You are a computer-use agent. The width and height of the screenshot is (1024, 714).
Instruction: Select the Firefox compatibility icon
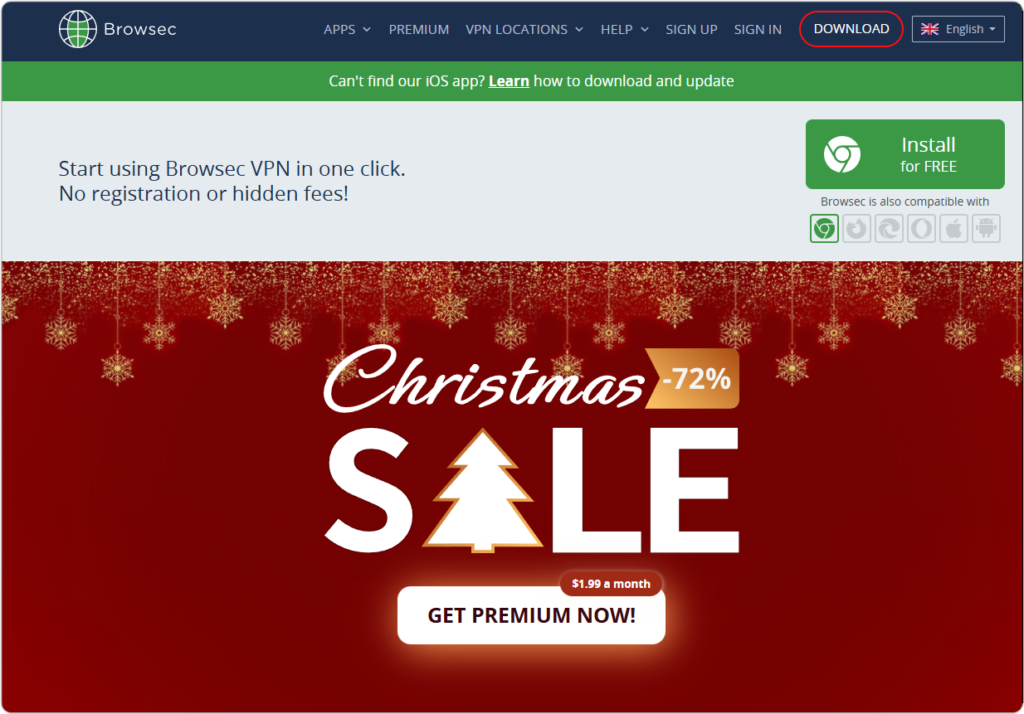click(857, 229)
